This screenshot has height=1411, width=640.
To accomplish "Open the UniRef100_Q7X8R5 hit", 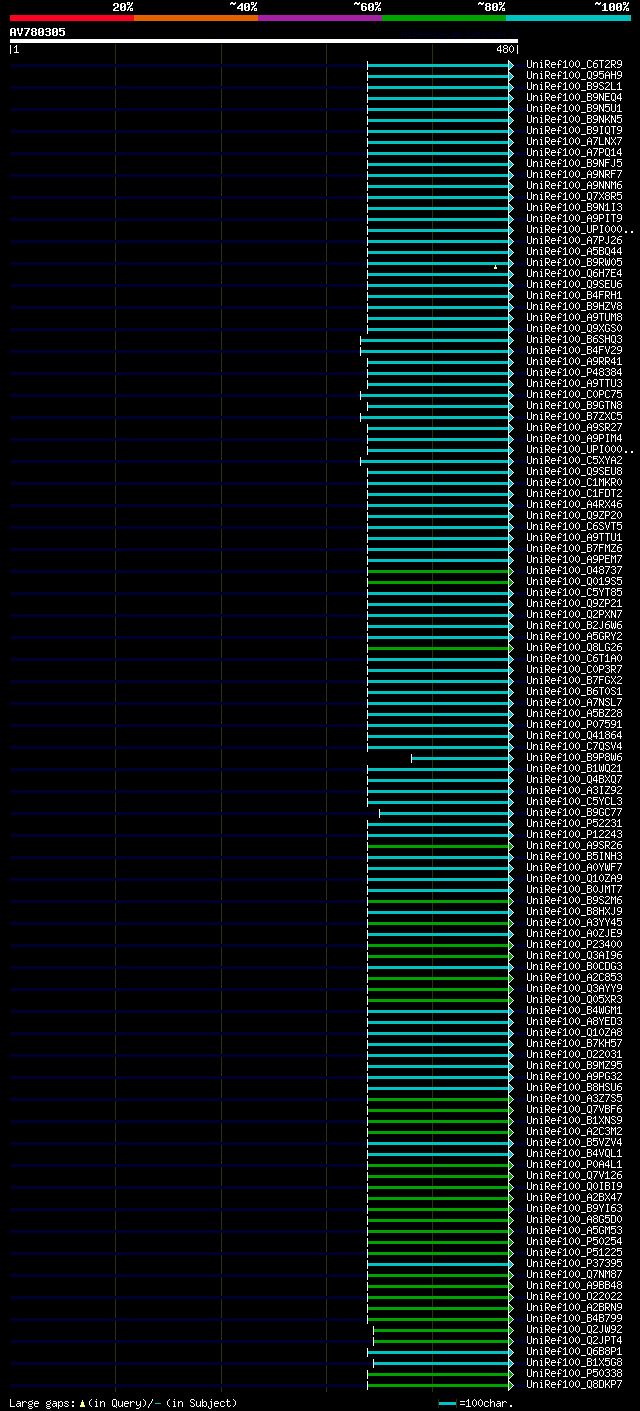I will coord(574,196).
